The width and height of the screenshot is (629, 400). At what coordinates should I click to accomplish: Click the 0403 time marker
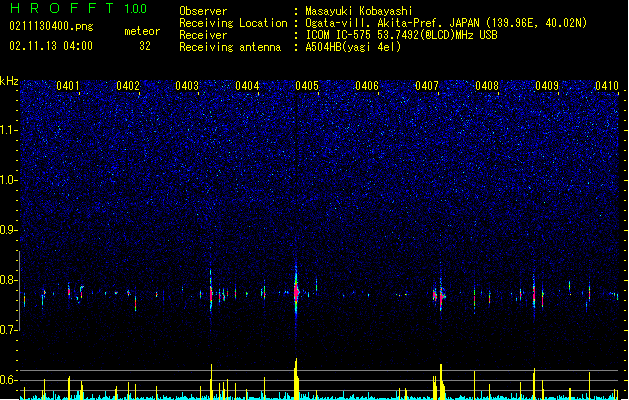coord(187,86)
